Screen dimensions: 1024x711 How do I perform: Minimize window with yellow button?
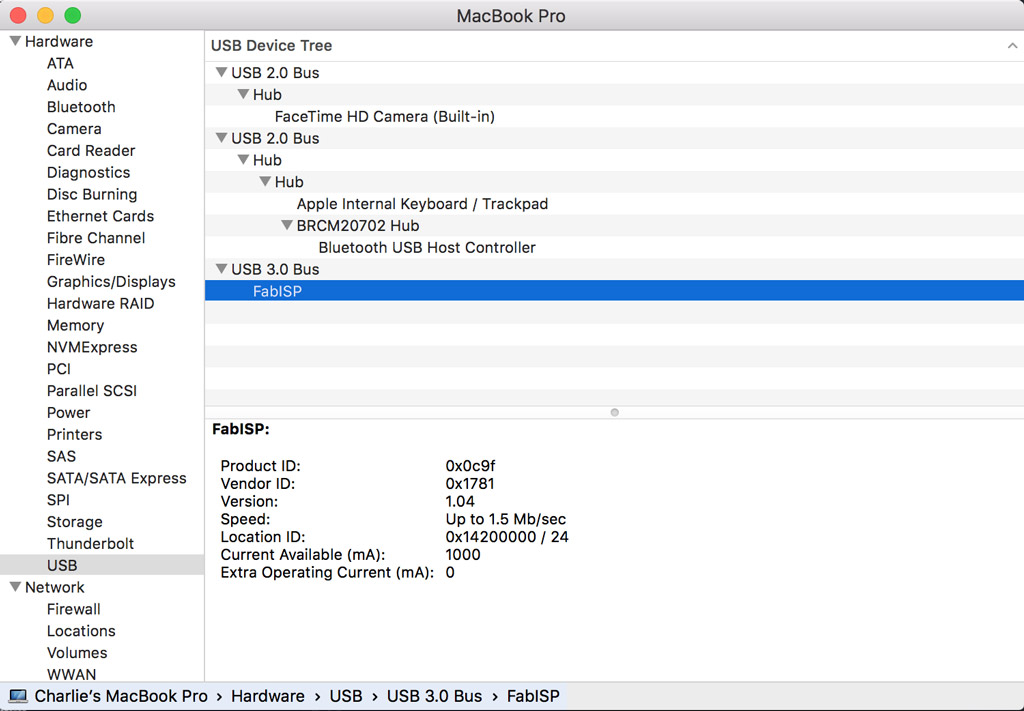[46, 15]
